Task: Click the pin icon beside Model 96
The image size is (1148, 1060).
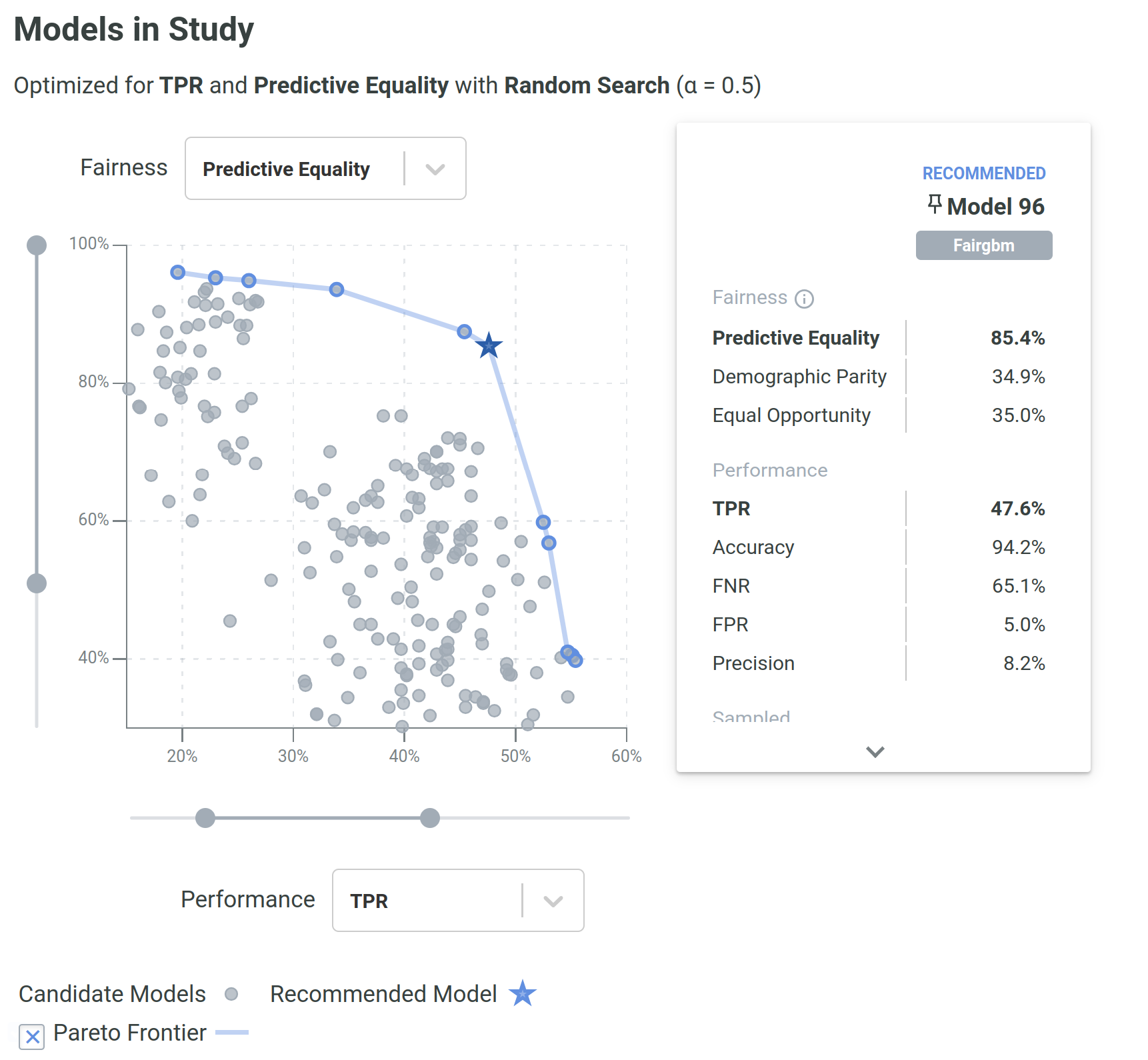Action: coord(935,204)
